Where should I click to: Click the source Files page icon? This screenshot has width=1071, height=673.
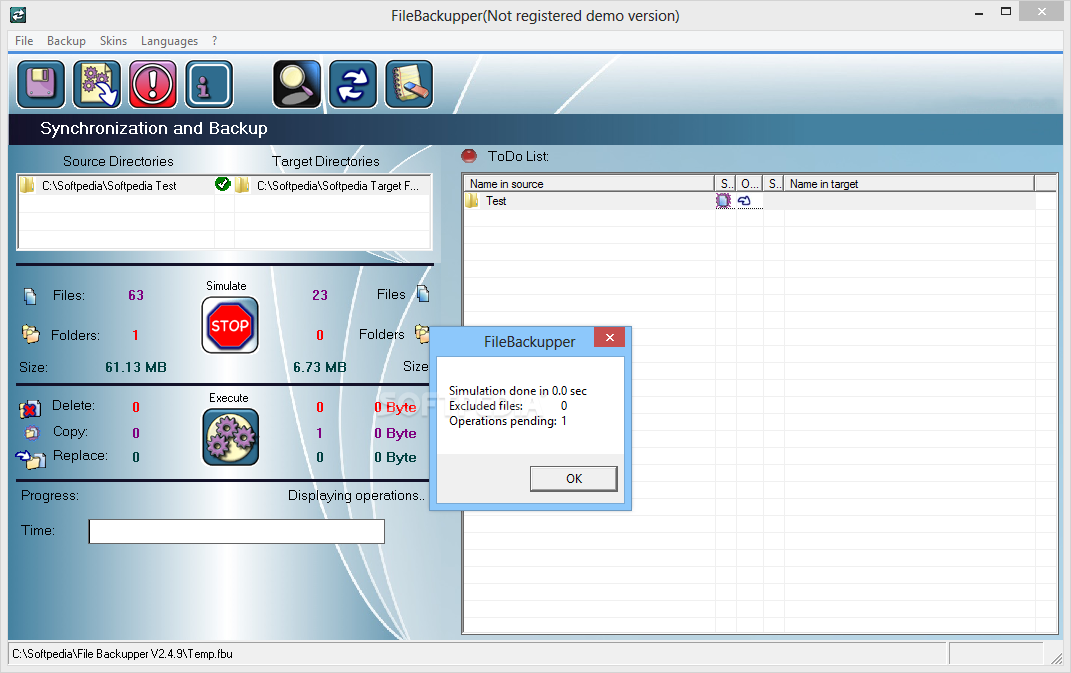(x=30, y=296)
